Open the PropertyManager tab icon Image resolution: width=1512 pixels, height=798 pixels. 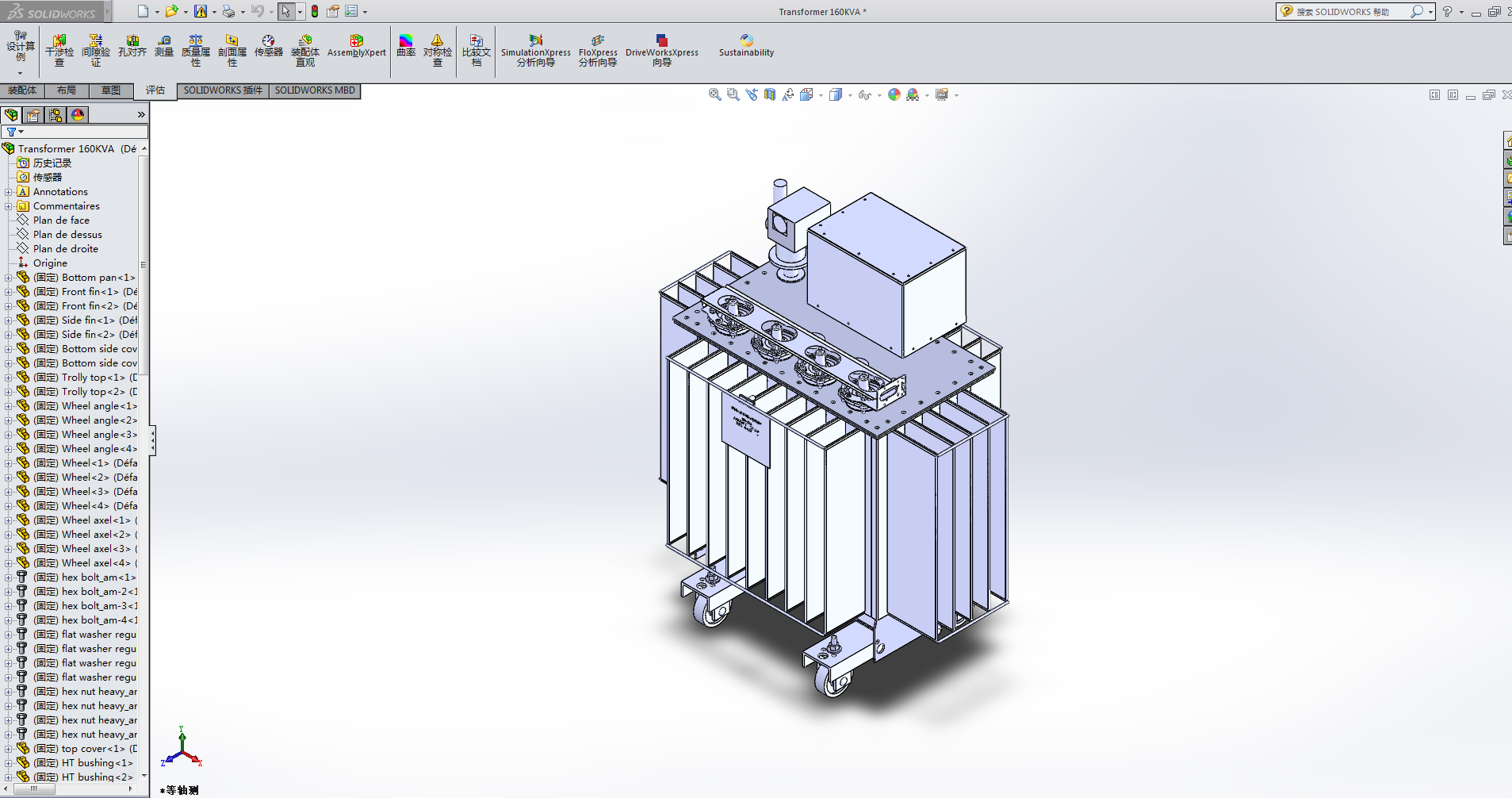pyautogui.click(x=33, y=115)
